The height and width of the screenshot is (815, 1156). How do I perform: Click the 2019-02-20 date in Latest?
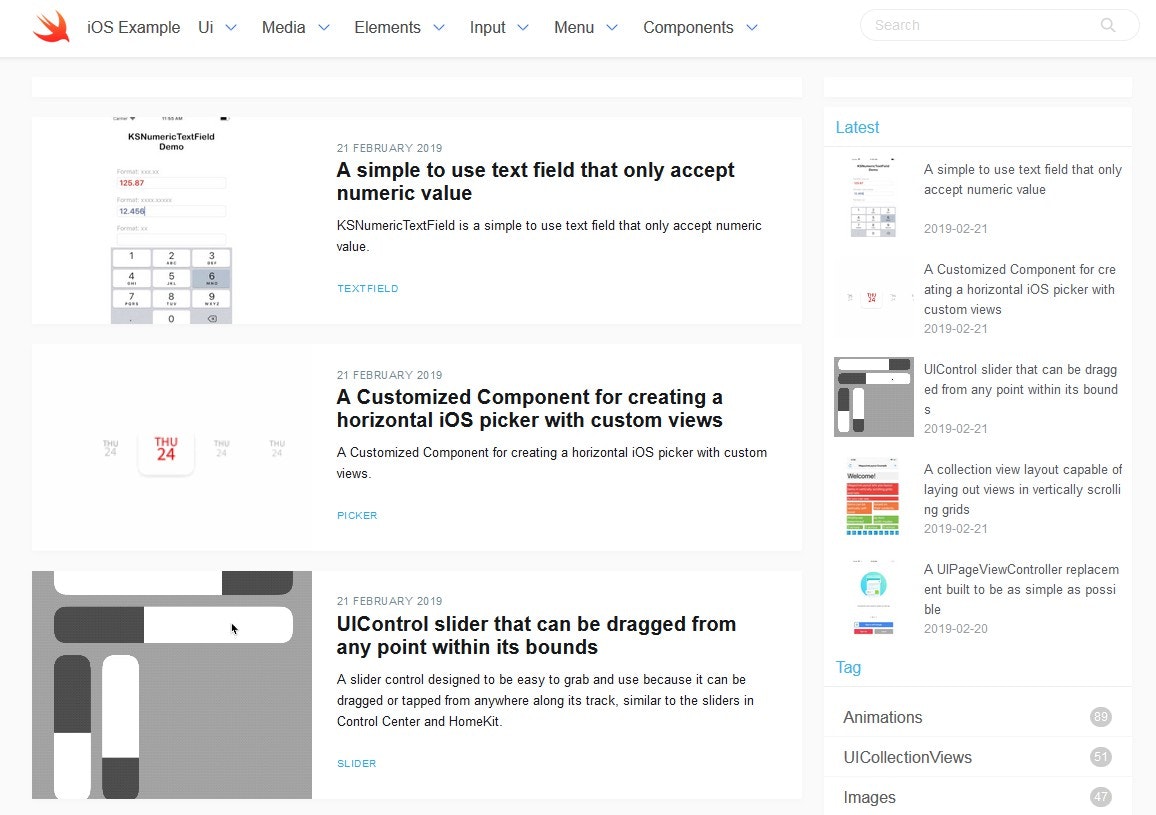coord(955,628)
